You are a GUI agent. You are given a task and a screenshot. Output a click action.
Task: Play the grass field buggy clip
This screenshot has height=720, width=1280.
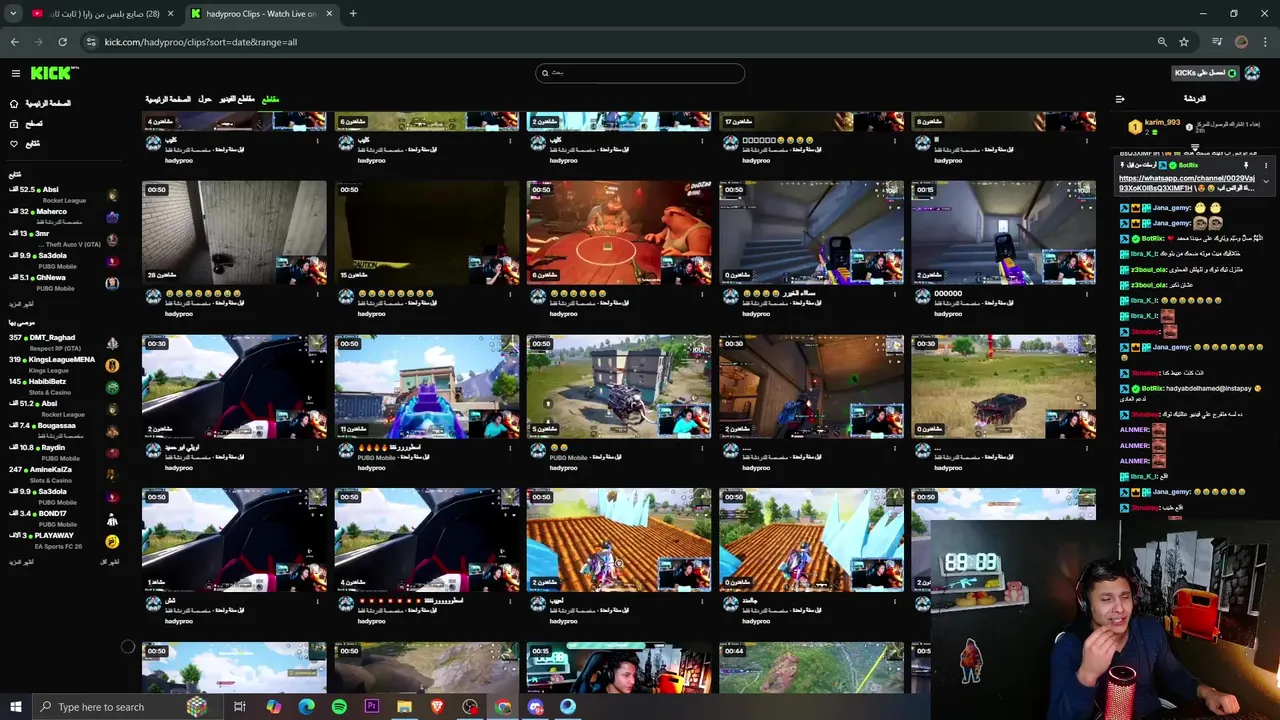point(1003,386)
